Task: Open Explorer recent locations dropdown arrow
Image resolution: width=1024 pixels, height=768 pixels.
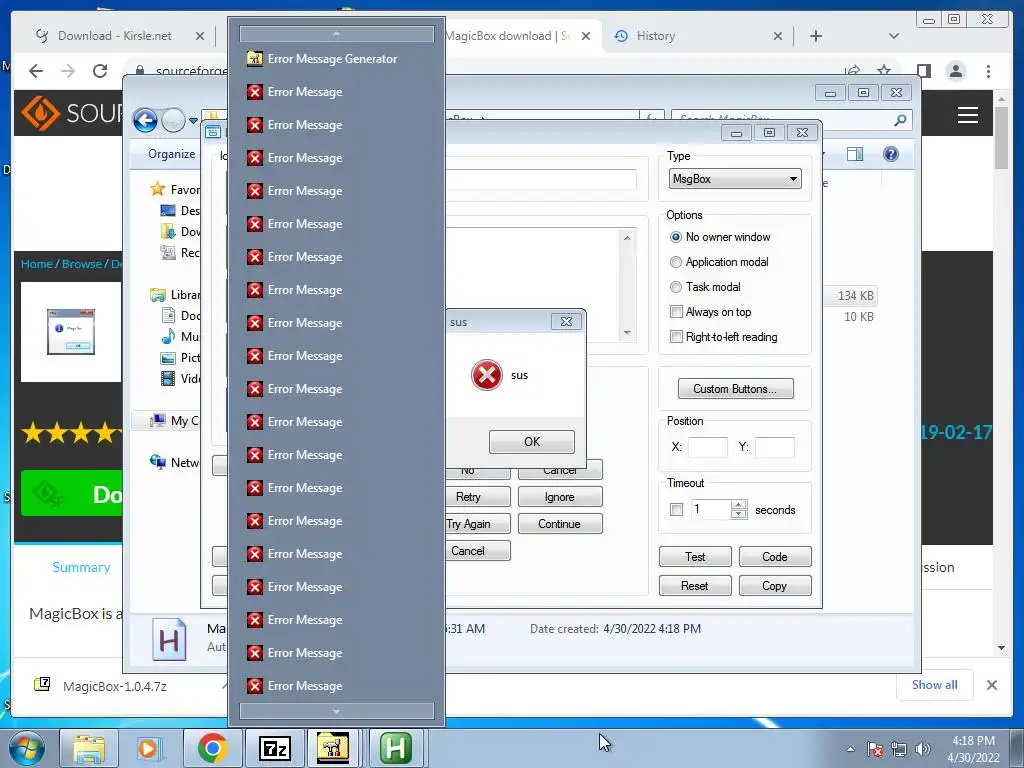Action: click(193, 121)
